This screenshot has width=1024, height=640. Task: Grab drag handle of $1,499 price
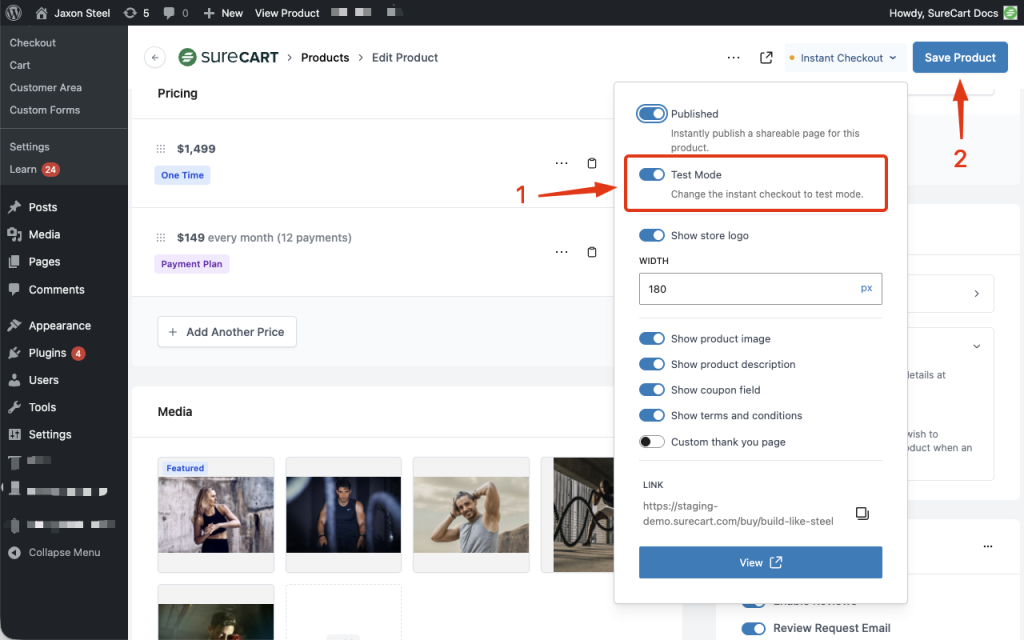coord(161,149)
